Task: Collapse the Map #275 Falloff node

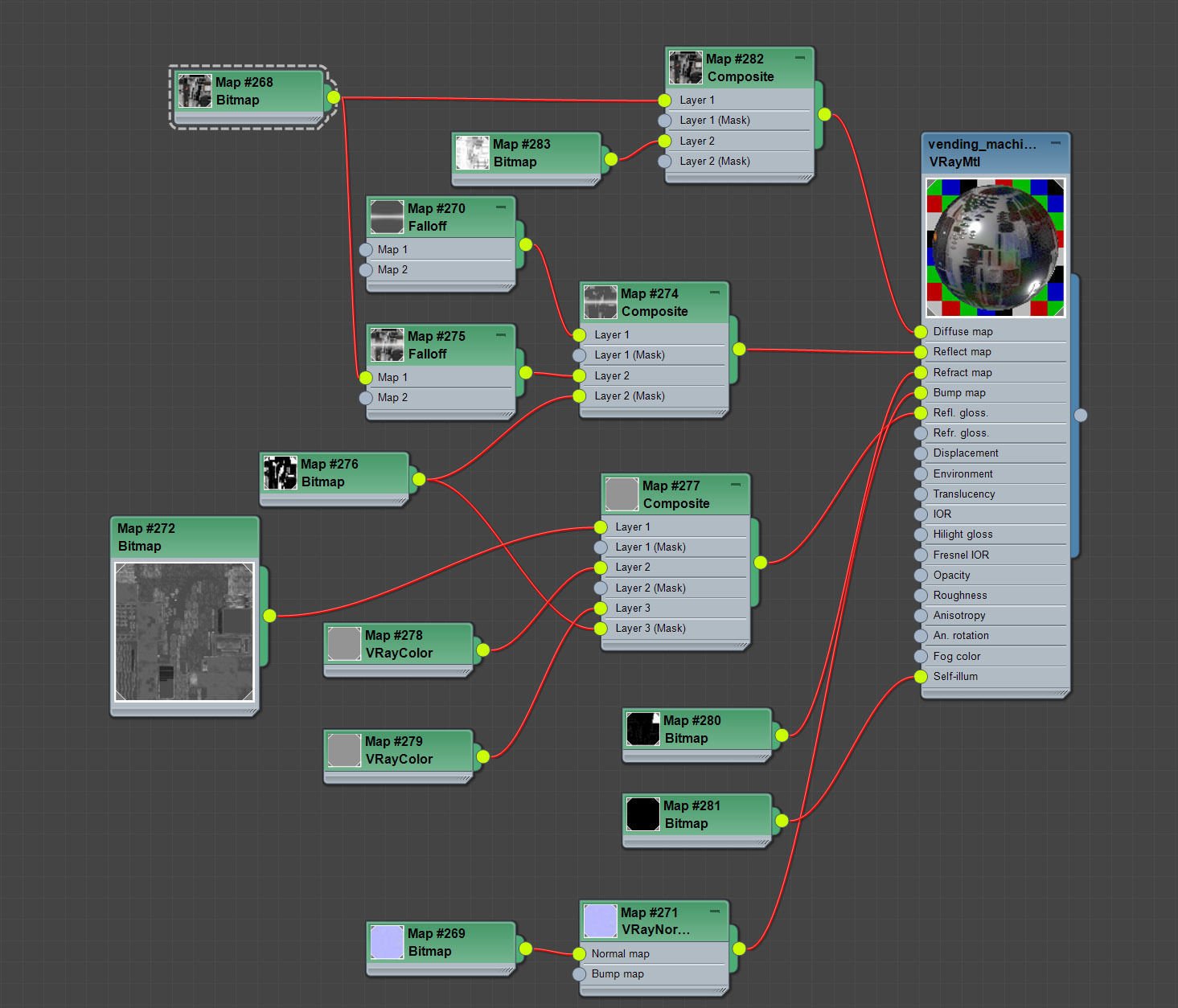Action: click(x=501, y=335)
